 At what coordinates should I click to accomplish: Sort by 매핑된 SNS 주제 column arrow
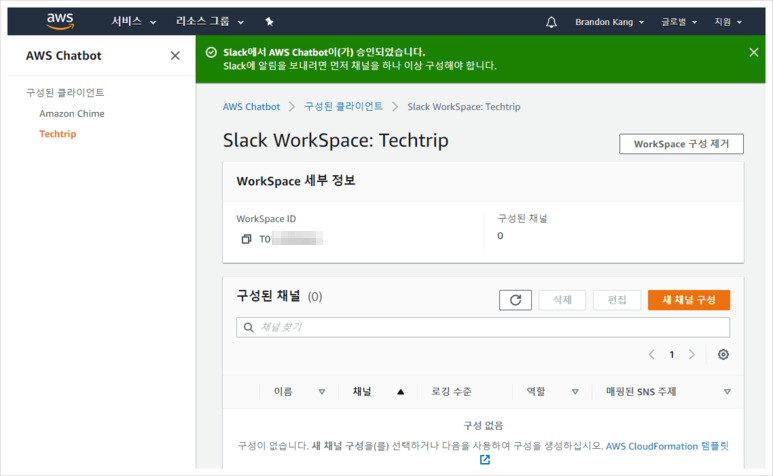tap(727, 392)
